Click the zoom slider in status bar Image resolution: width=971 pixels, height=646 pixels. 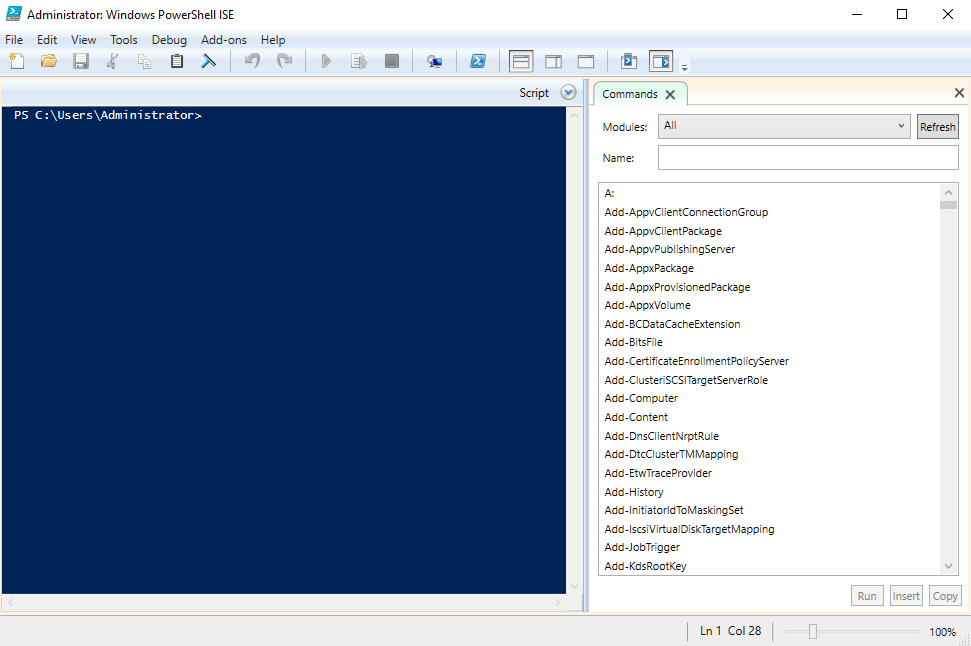pyautogui.click(x=813, y=631)
